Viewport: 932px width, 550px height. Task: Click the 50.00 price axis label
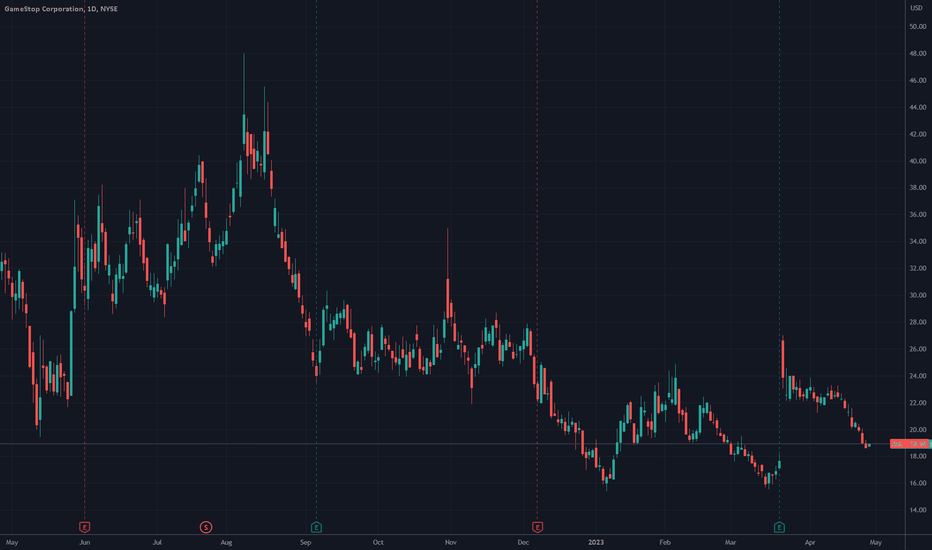[917, 26]
